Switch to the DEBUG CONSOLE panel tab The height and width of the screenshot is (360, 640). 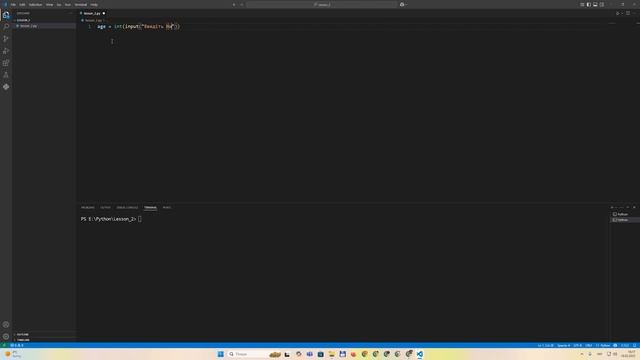tap(127, 207)
